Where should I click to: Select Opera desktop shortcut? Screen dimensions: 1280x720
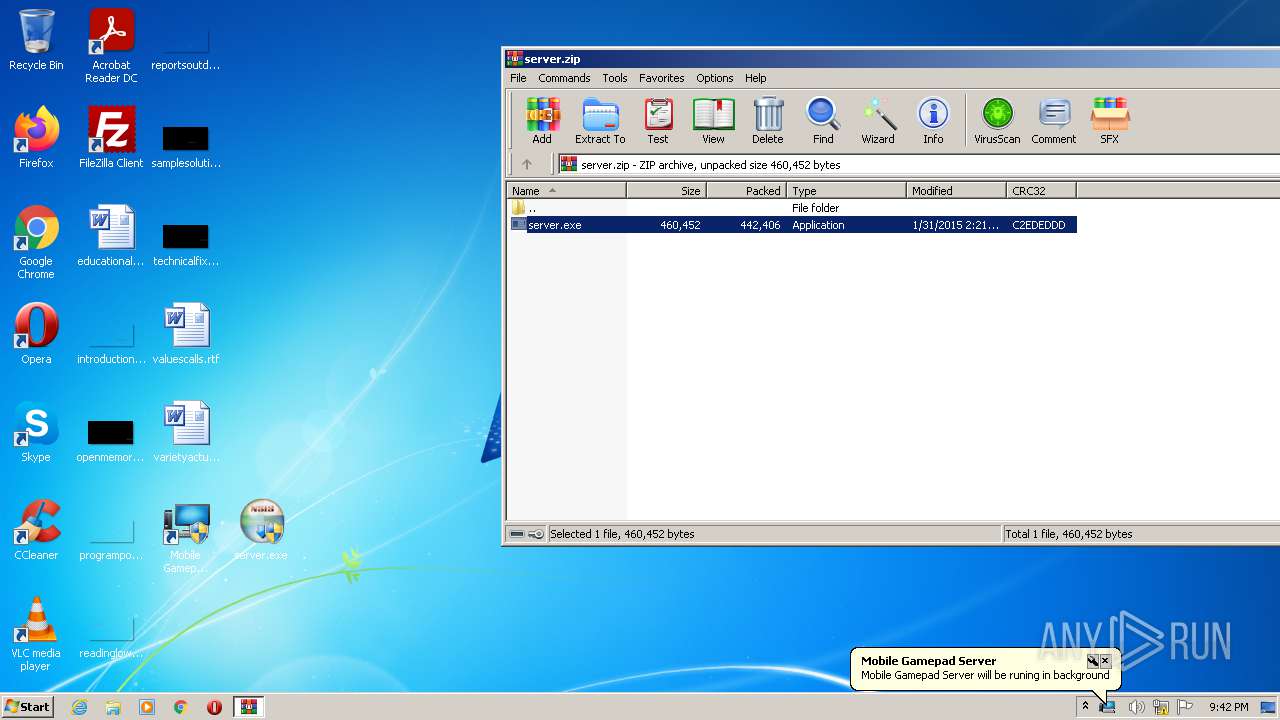click(36, 334)
